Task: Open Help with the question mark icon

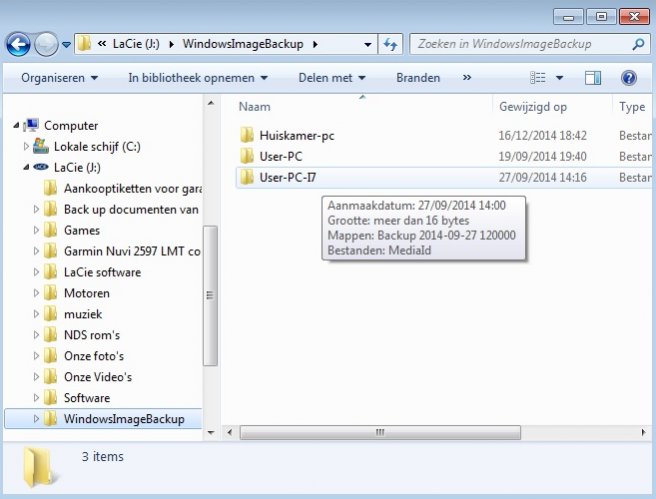Action: pos(629,78)
